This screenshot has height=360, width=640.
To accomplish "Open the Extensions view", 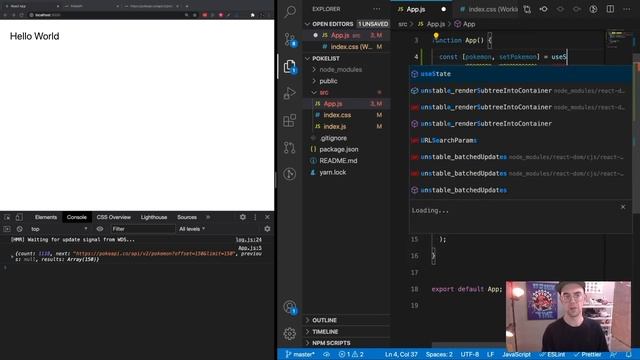I will (x=290, y=120).
